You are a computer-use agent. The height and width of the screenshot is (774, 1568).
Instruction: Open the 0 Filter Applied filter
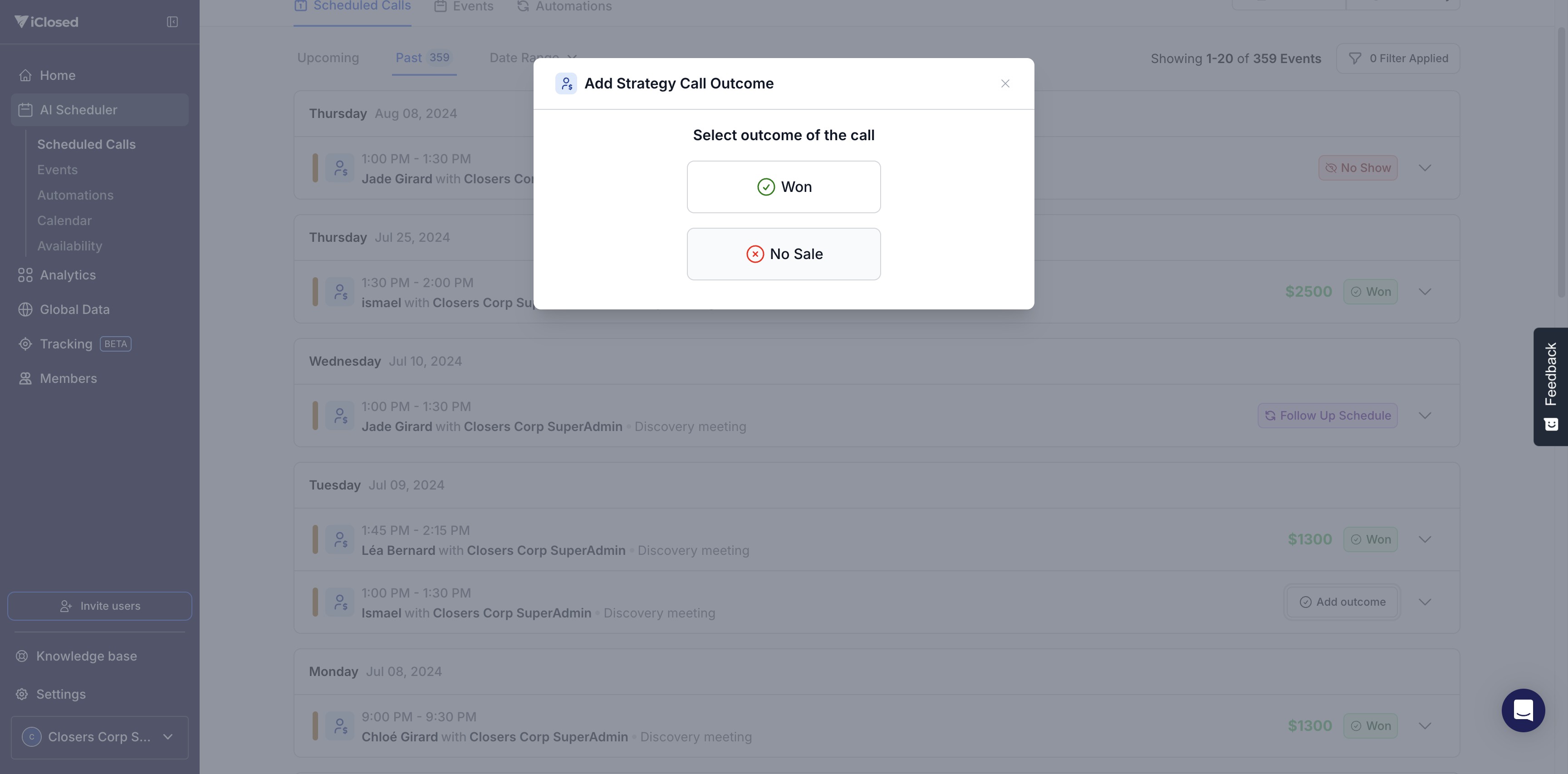[x=1397, y=59]
